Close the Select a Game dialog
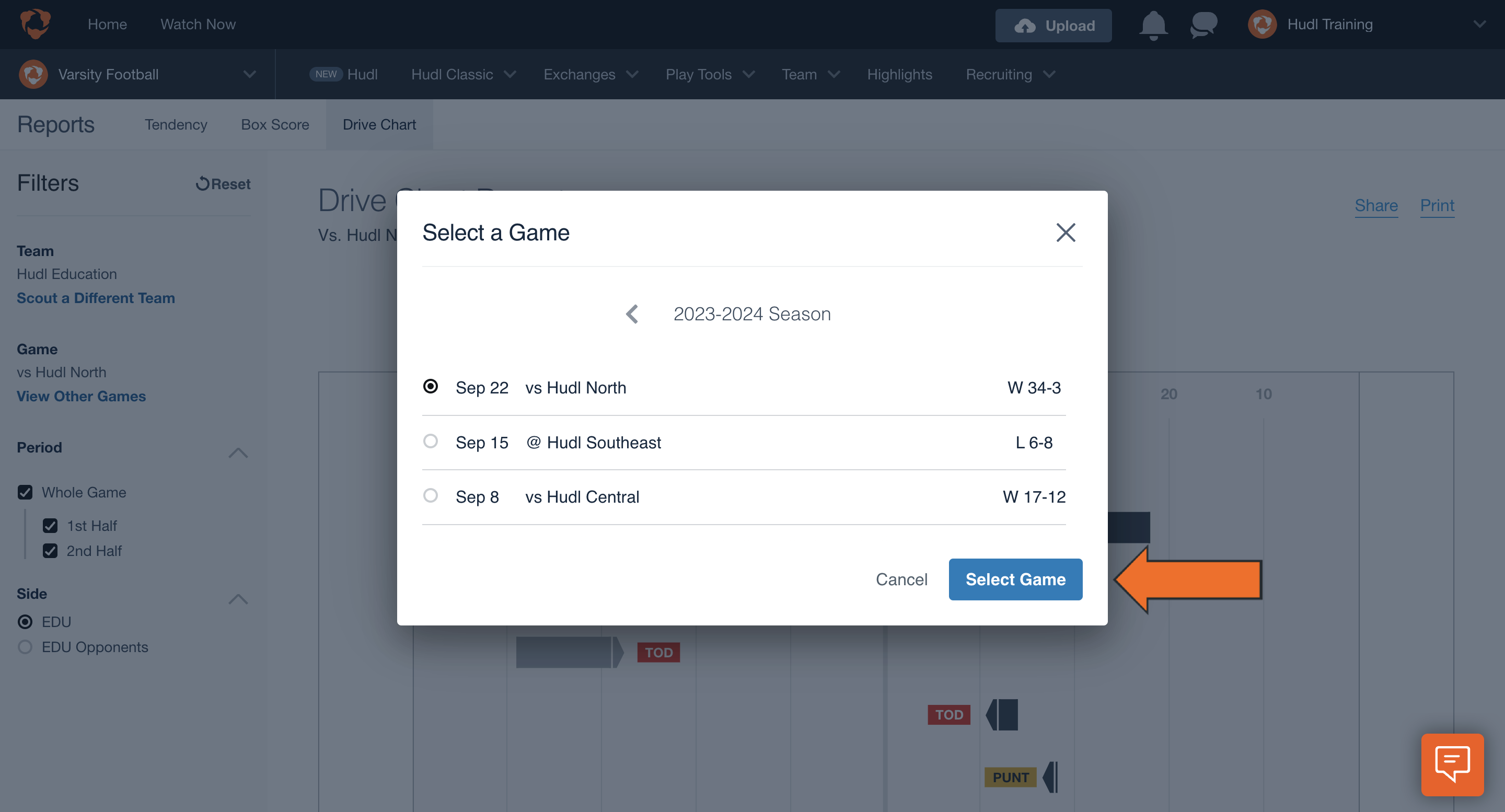Viewport: 1505px width, 812px height. click(x=1066, y=232)
